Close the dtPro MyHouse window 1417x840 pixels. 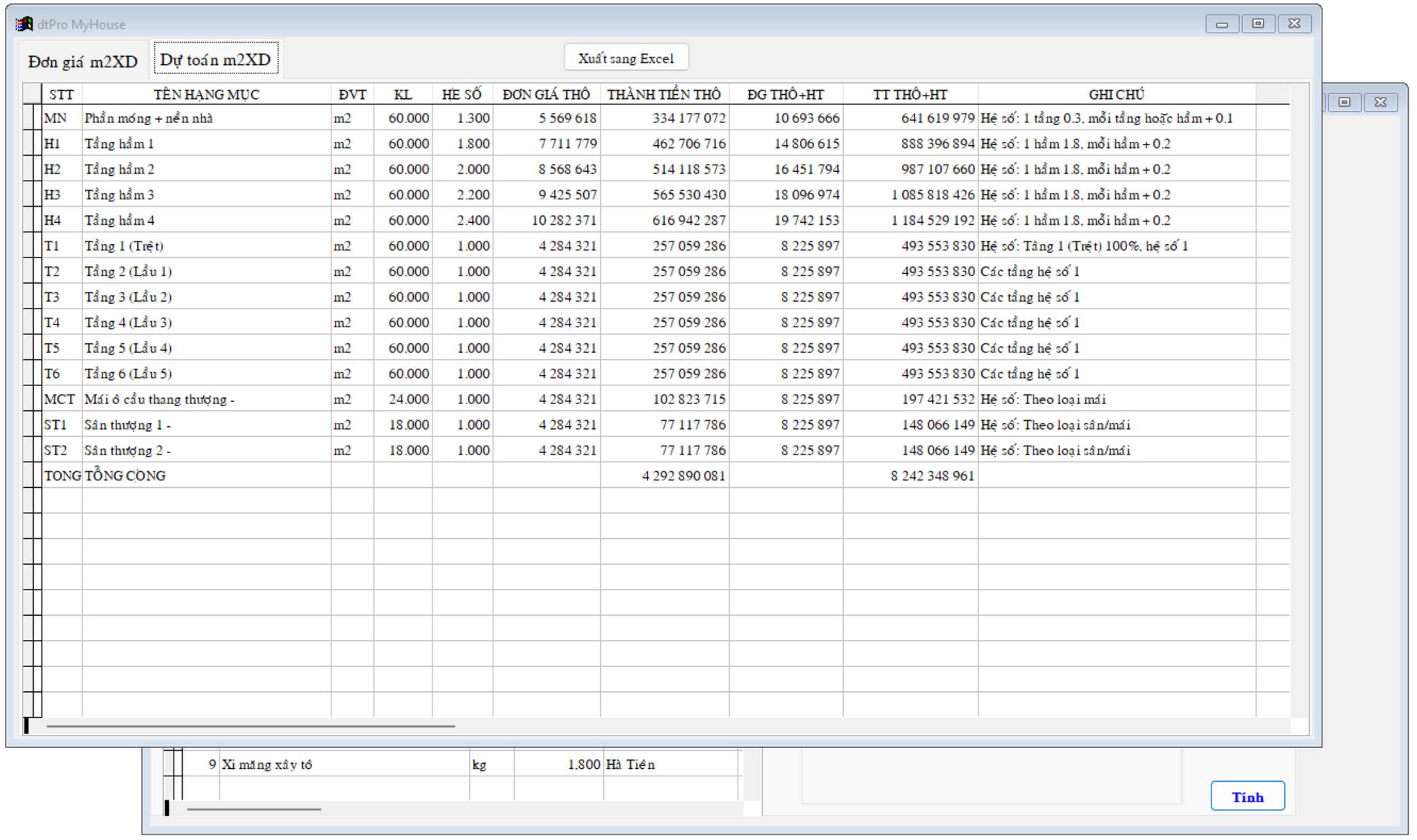tap(1295, 24)
